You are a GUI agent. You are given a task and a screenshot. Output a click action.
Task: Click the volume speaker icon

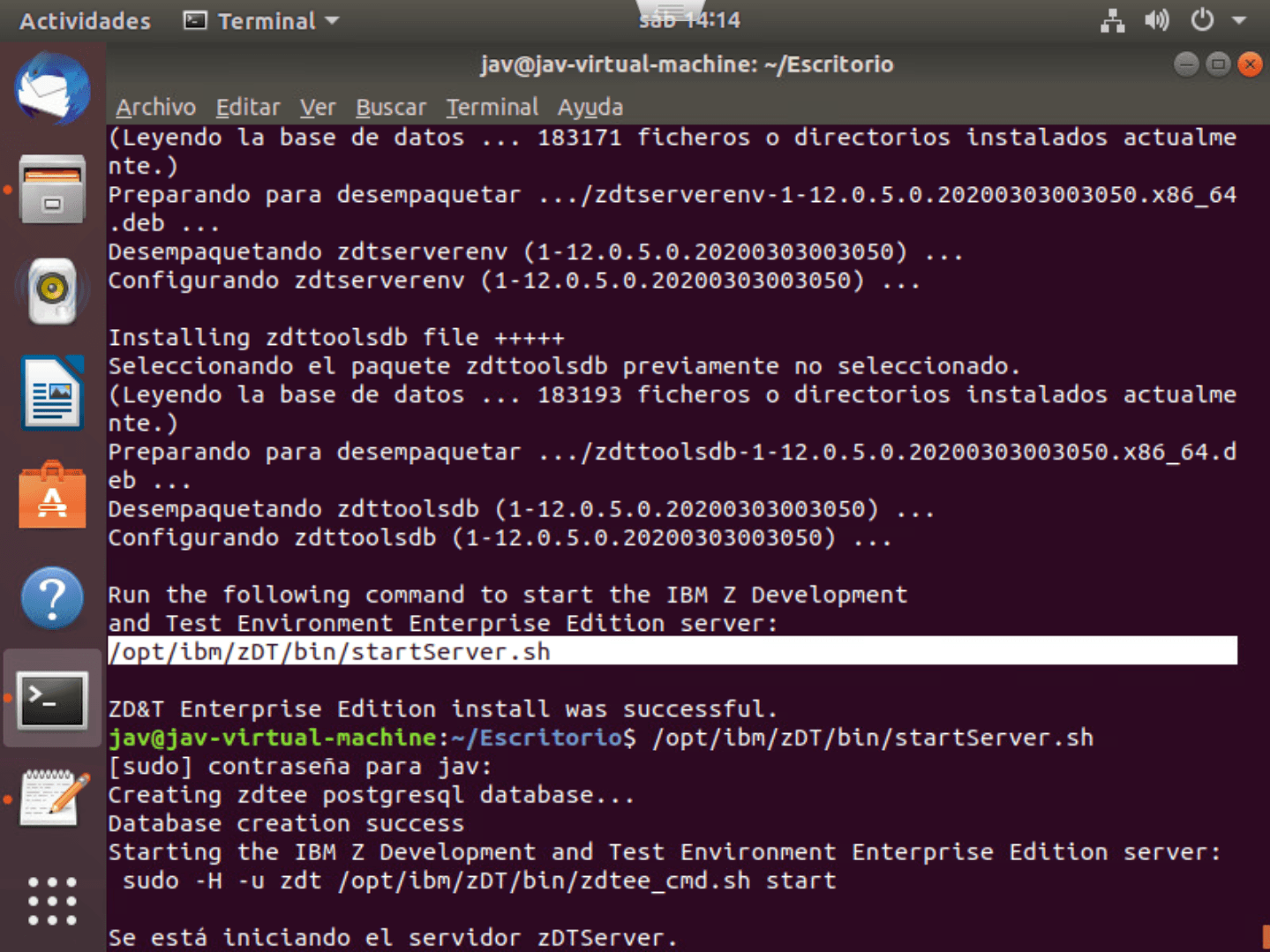coord(1156,20)
